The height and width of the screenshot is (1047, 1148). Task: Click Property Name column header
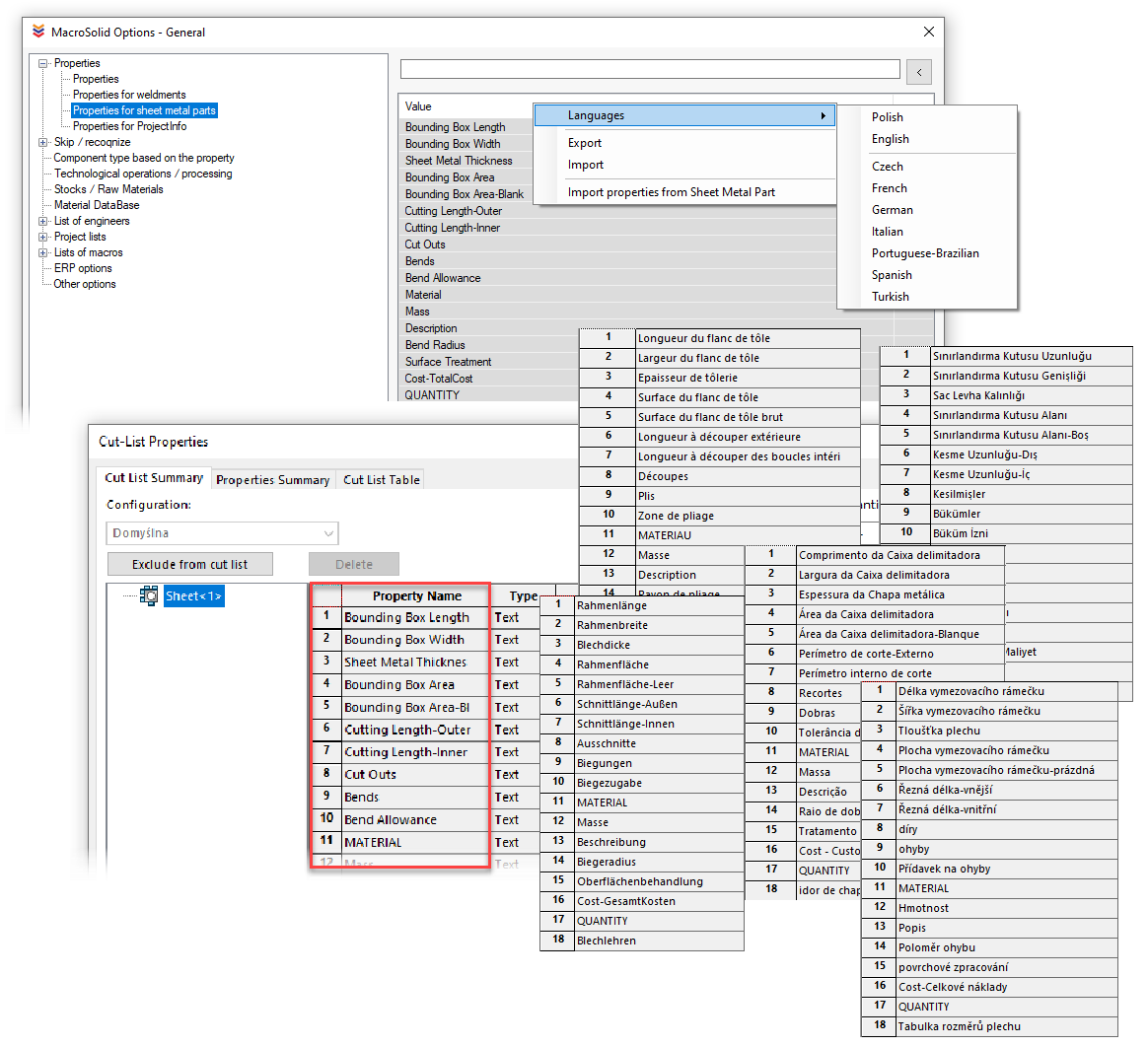416,595
